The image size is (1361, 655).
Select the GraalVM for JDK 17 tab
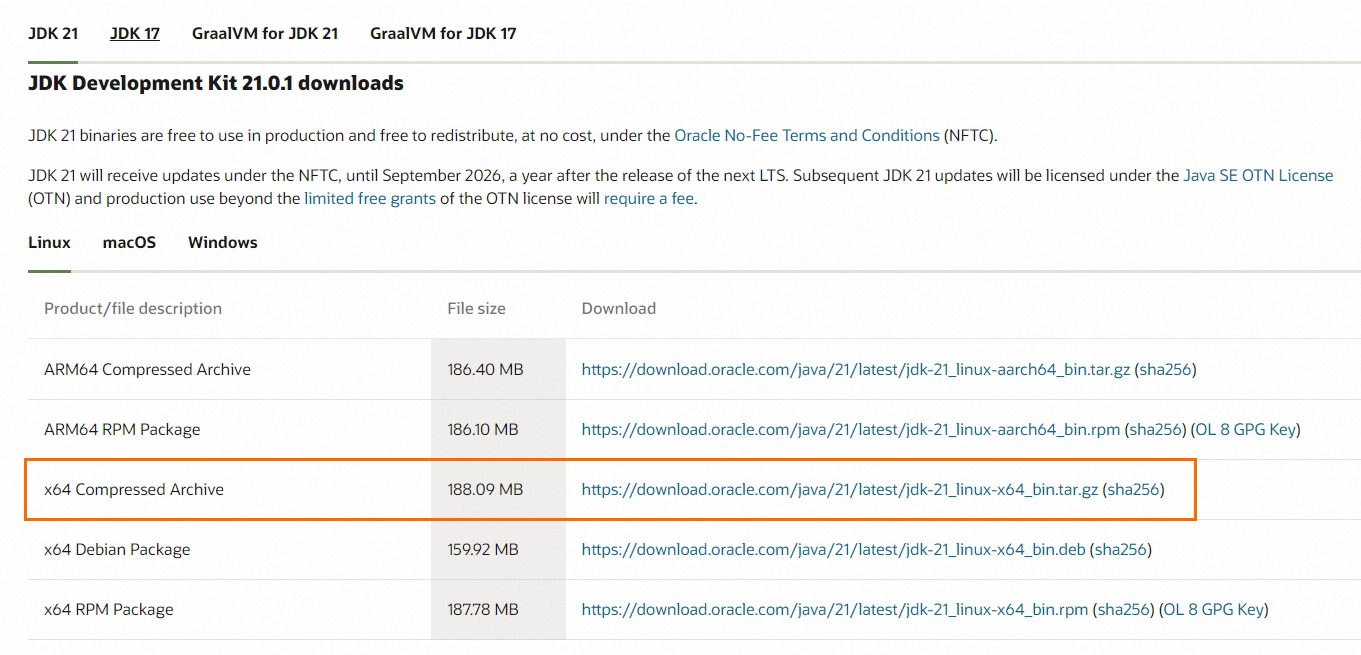[x=443, y=33]
